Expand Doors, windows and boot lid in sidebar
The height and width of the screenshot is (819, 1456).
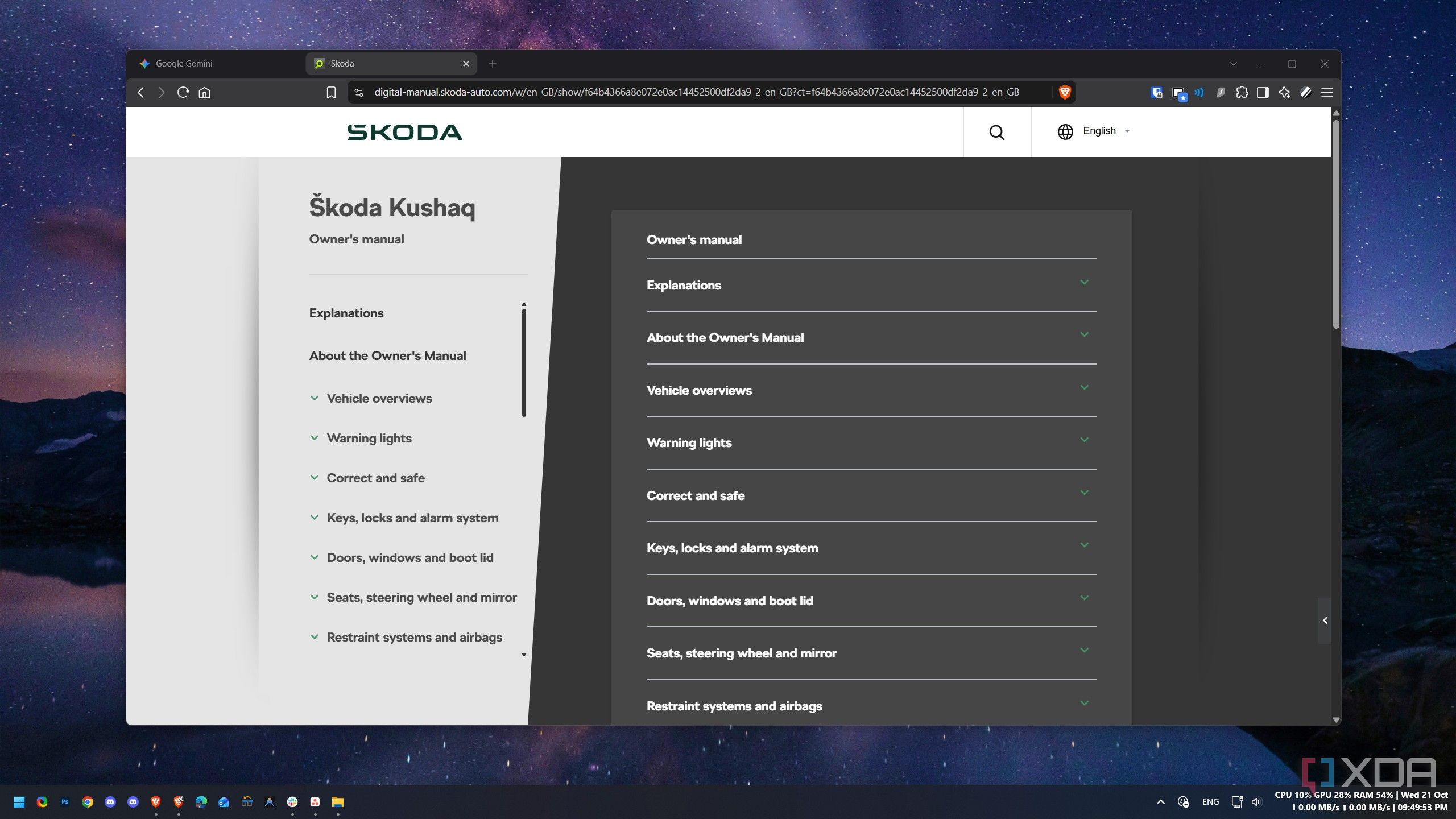click(315, 557)
